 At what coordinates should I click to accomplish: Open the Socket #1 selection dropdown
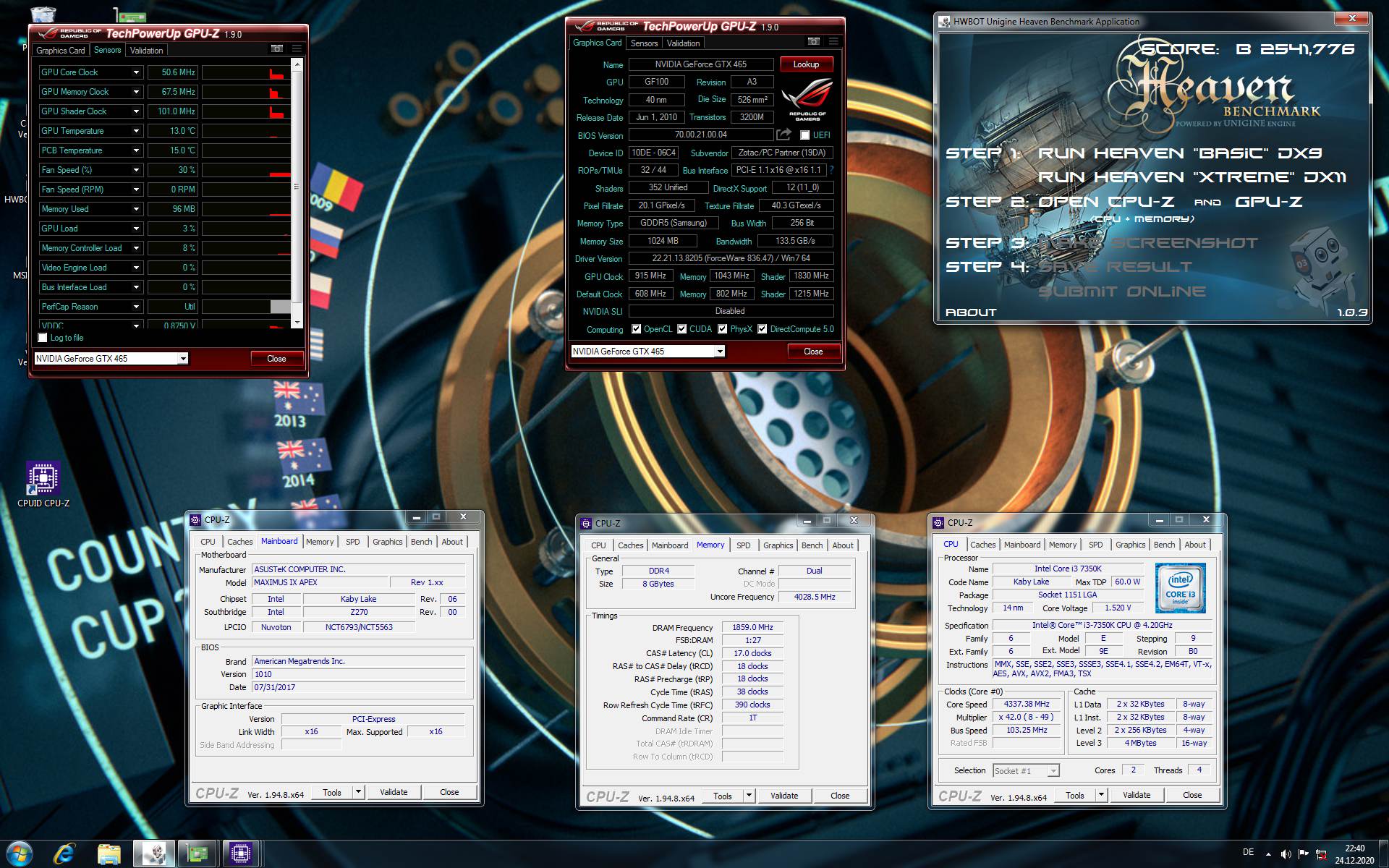click(x=1026, y=771)
